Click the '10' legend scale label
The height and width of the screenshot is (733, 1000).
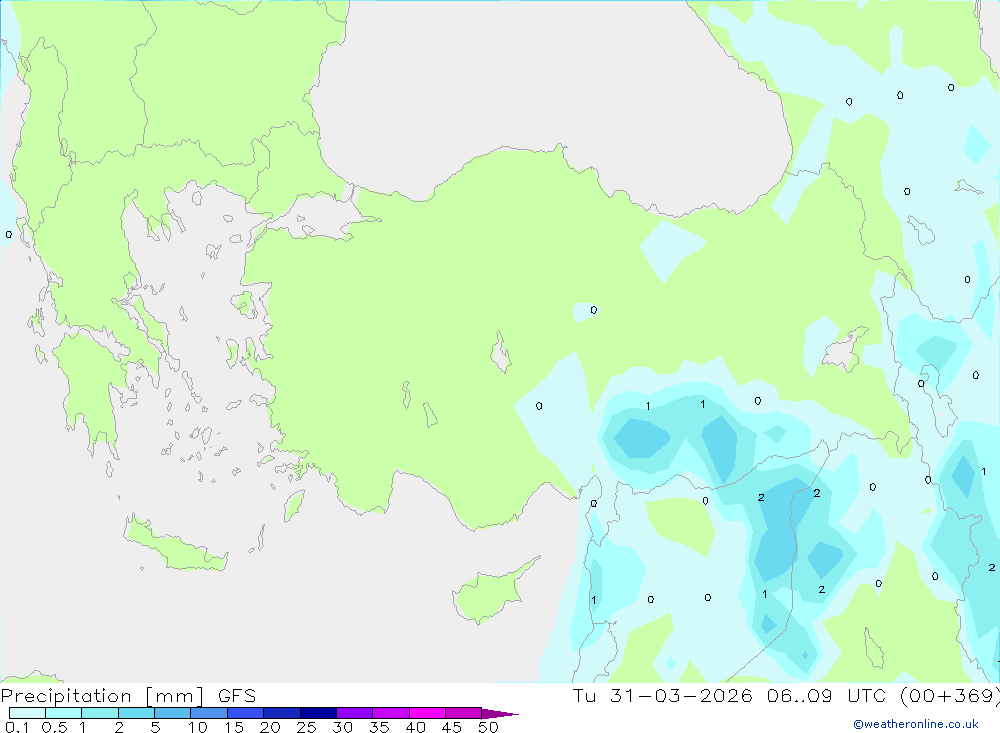pyautogui.click(x=198, y=727)
